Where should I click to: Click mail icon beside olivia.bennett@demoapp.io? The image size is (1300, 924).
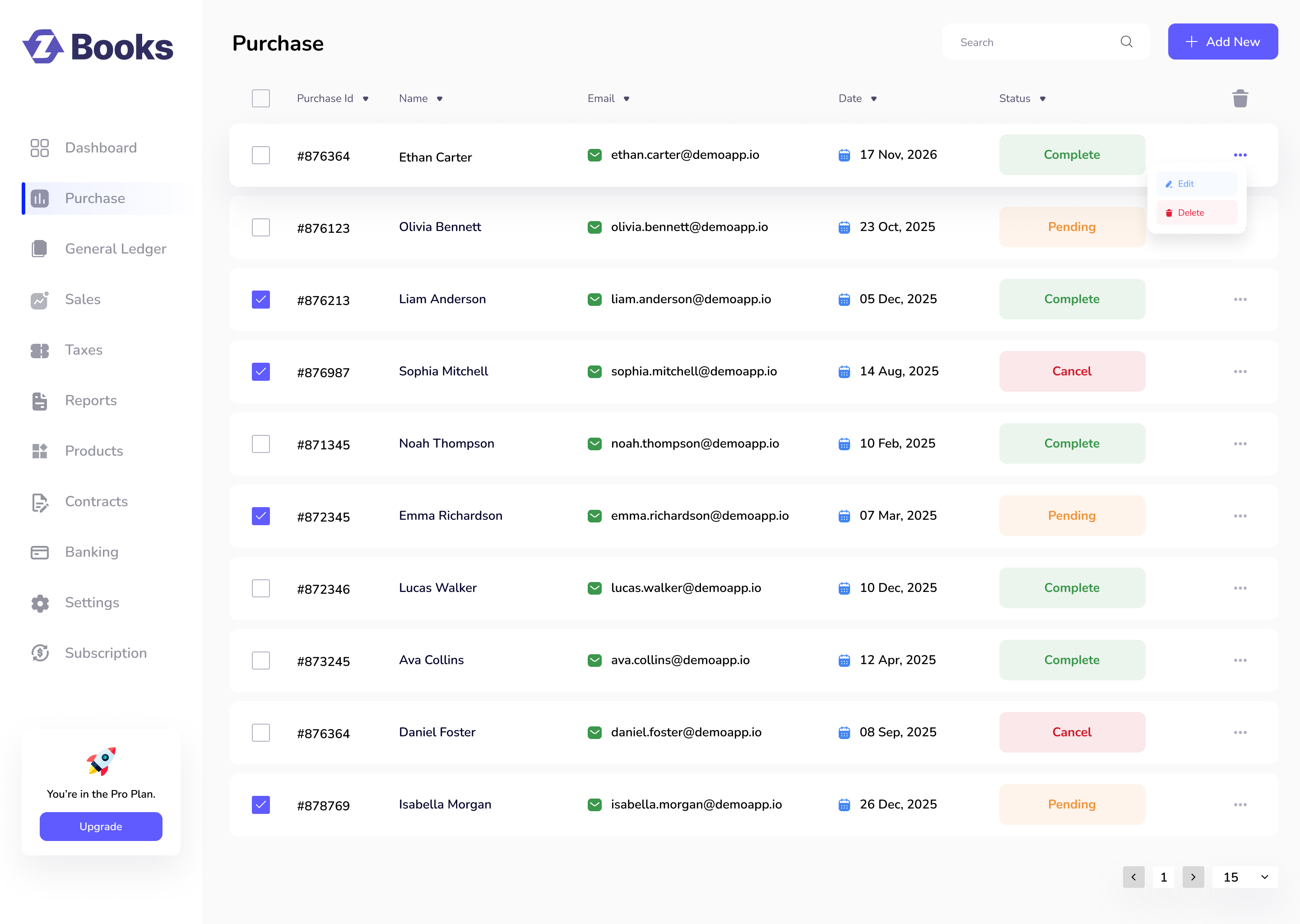click(x=594, y=227)
